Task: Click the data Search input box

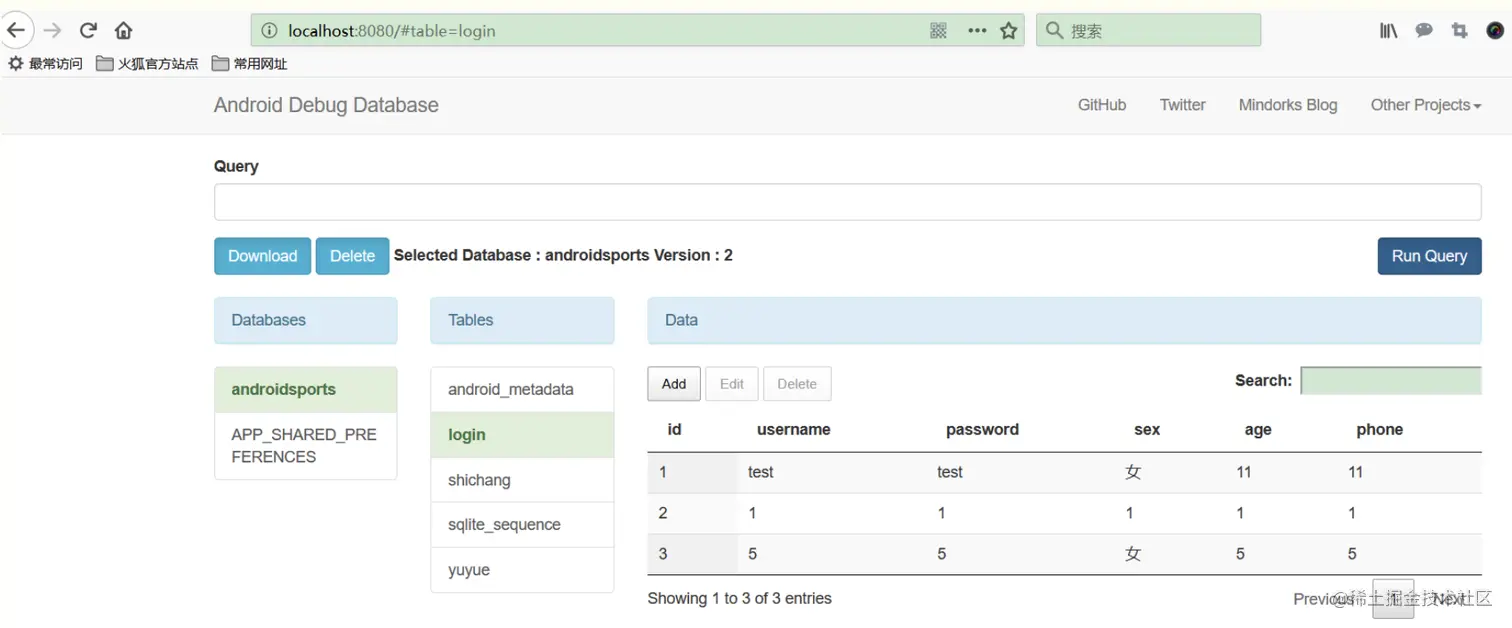Action: (x=1390, y=381)
